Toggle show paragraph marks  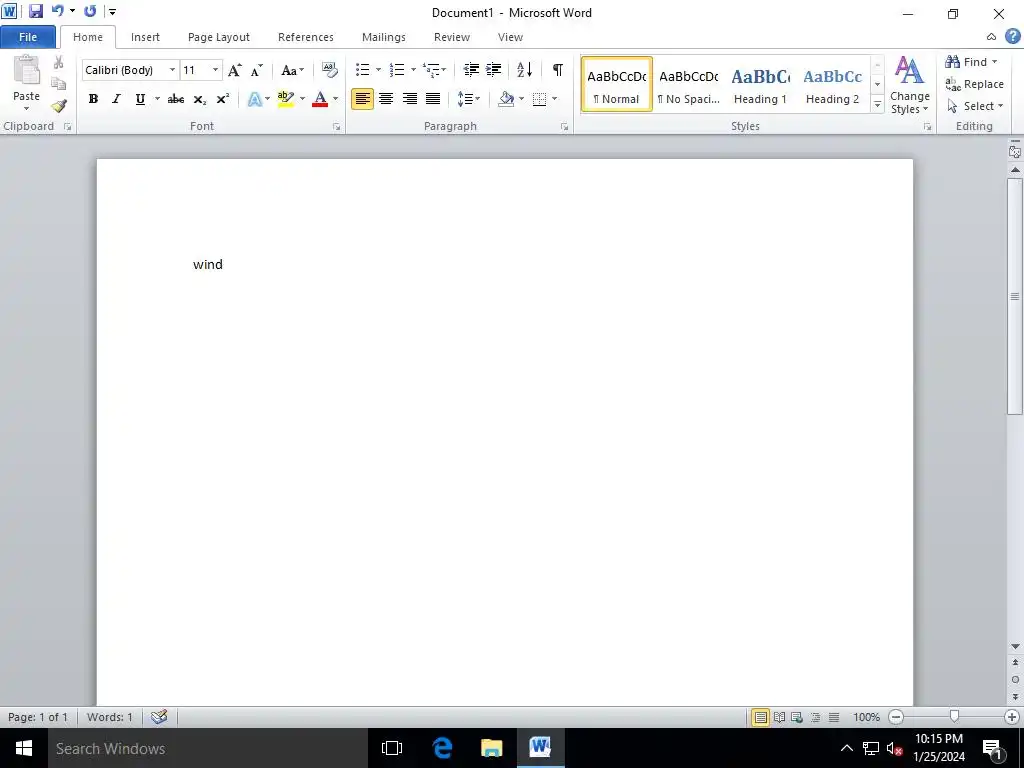click(x=557, y=70)
